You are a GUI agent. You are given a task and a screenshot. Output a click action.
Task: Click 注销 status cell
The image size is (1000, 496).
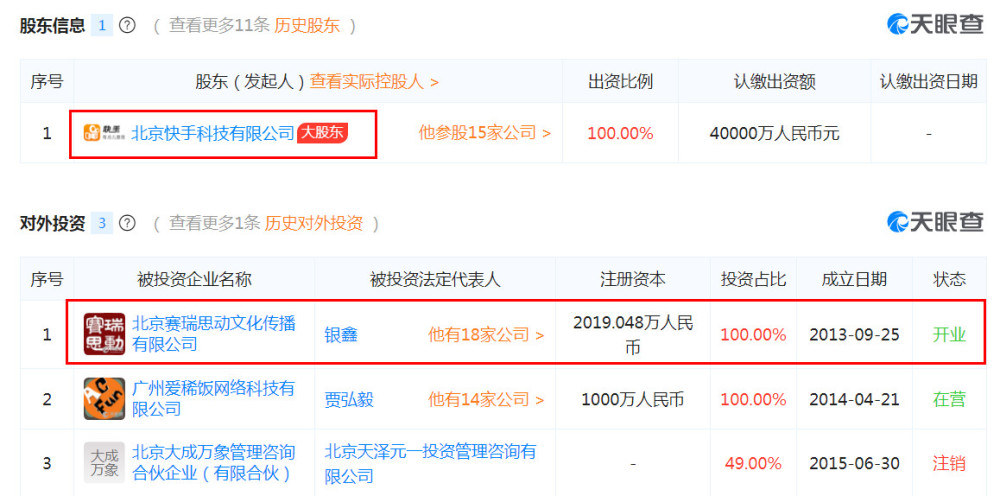click(x=950, y=463)
